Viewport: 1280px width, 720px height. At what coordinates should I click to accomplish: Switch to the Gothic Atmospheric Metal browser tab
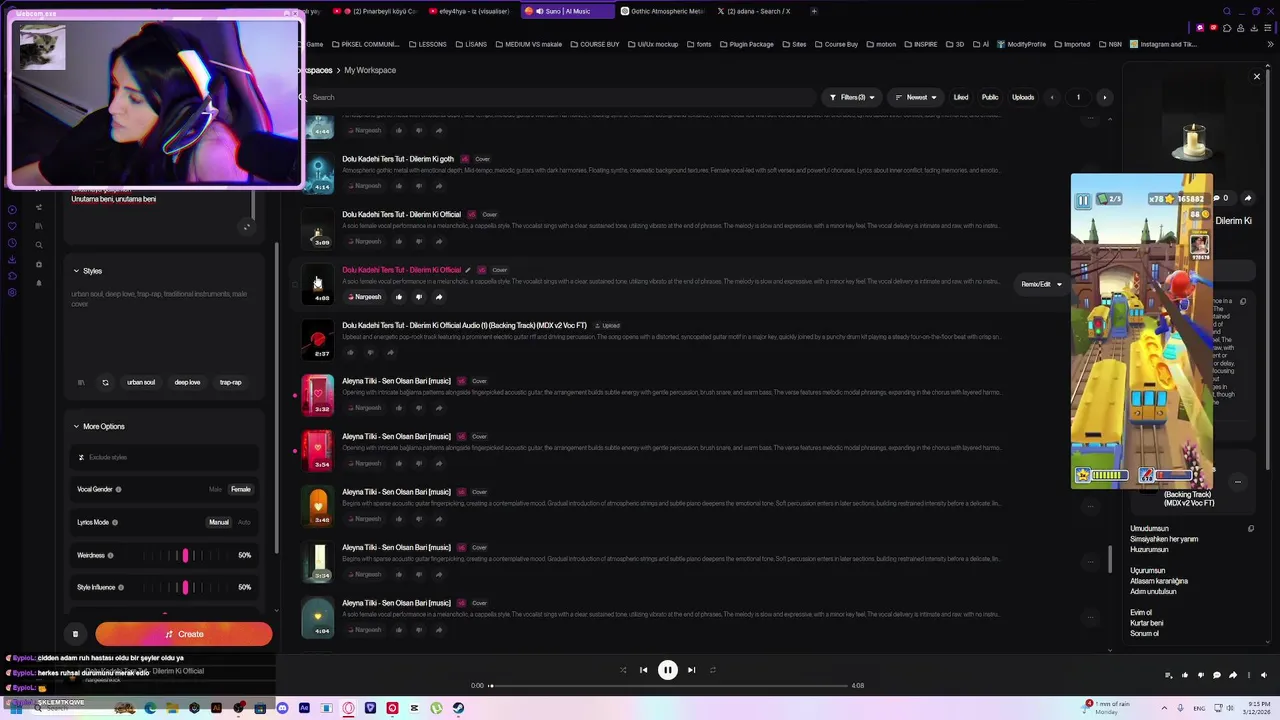pyautogui.click(x=662, y=11)
